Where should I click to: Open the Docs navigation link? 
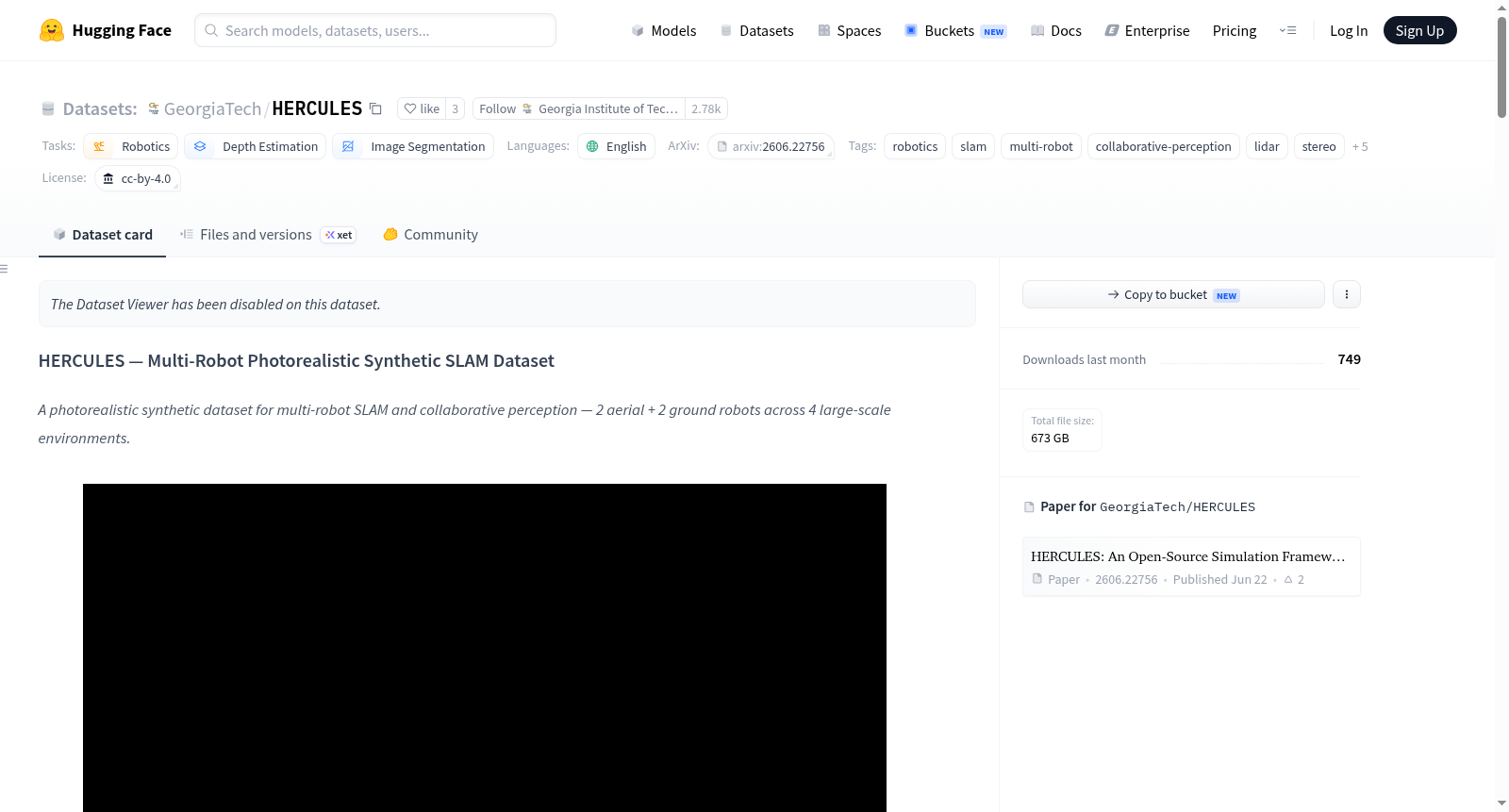tap(1056, 30)
